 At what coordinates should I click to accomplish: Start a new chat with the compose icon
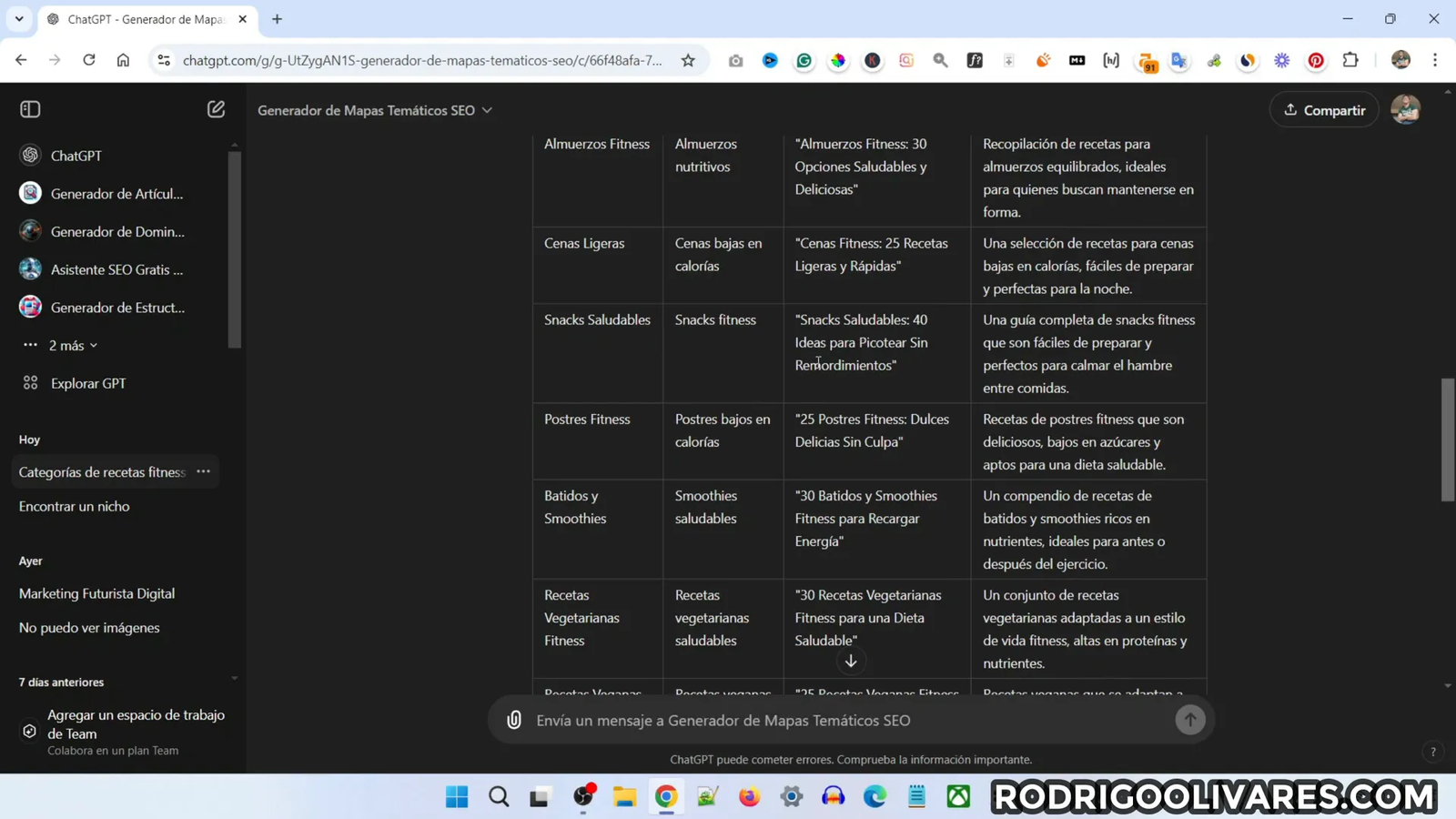point(216,109)
